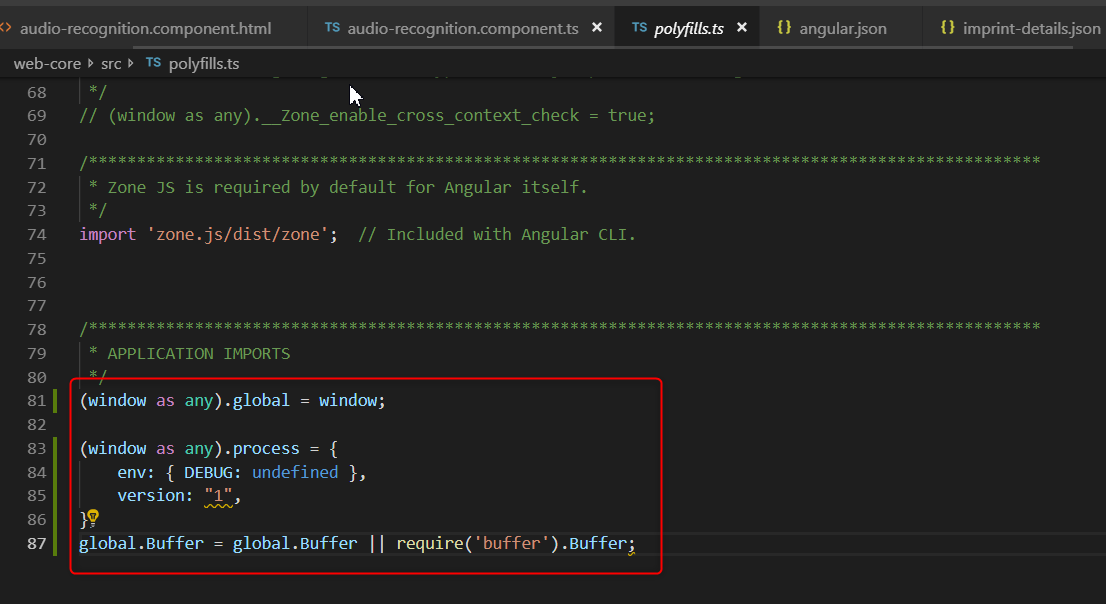
Task: Click the JSON braces icon on angular.json tab
Action: point(785,28)
